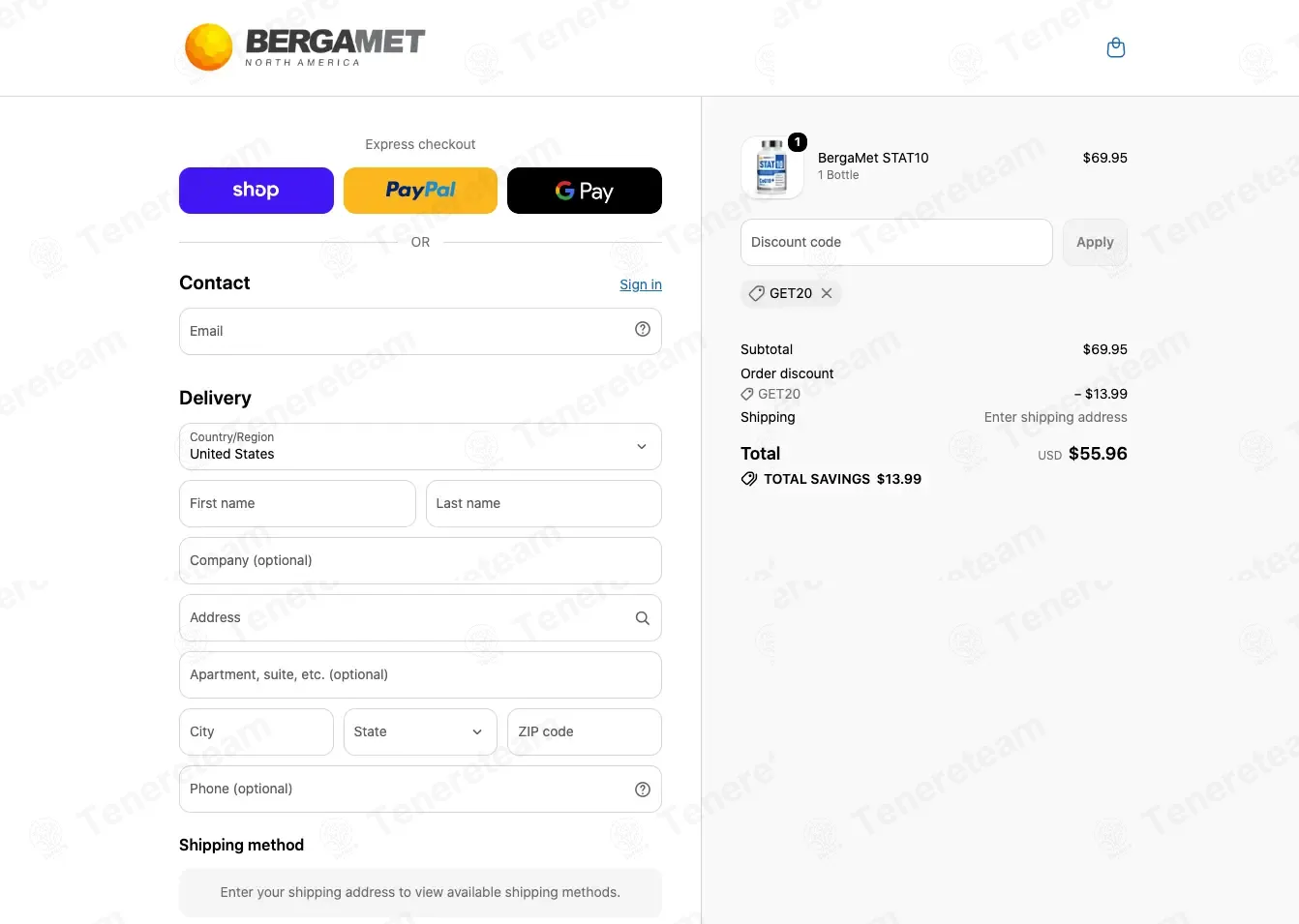Expand the State dropdown
The width and height of the screenshot is (1299, 924).
(x=420, y=731)
